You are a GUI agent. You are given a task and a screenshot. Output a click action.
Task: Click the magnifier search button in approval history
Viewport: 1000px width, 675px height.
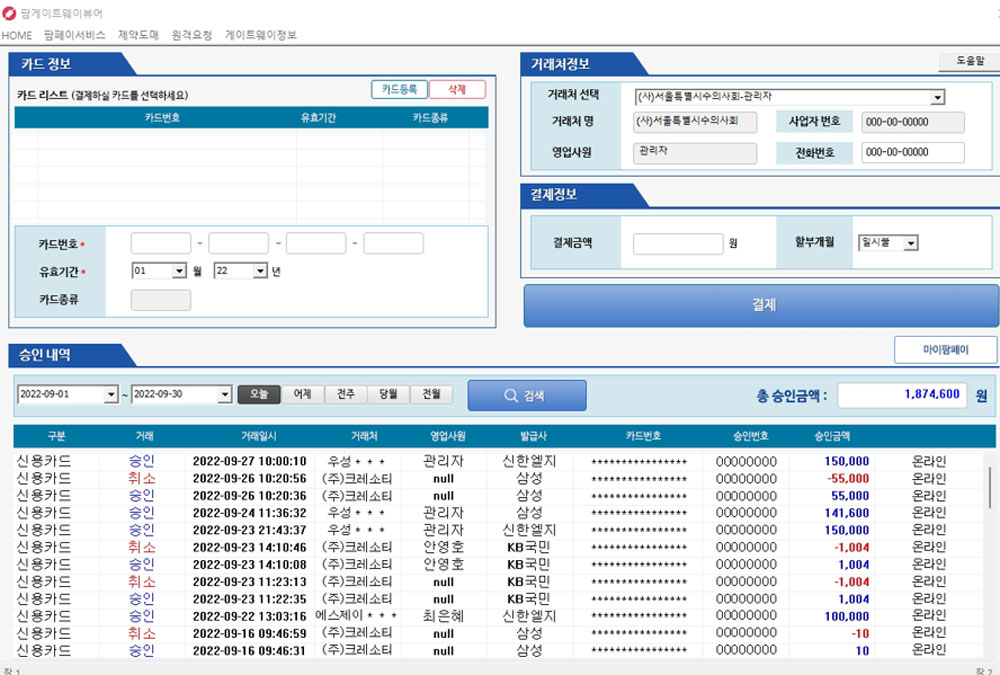pyautogui.click(x=527, y=396)
